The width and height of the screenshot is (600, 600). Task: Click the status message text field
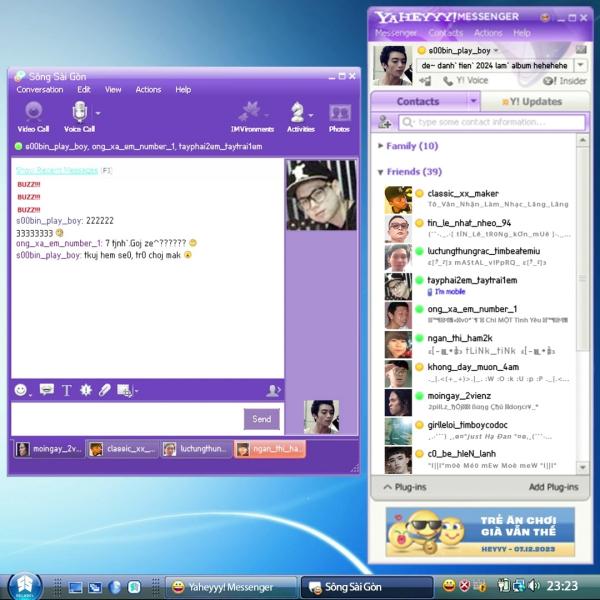495,65
